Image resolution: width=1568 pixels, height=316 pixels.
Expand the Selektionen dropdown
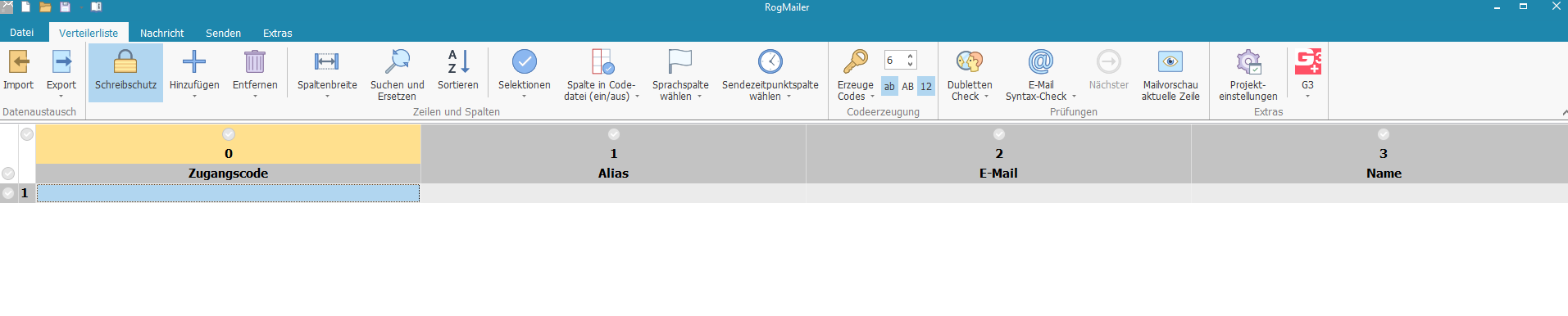coord(524,97)
